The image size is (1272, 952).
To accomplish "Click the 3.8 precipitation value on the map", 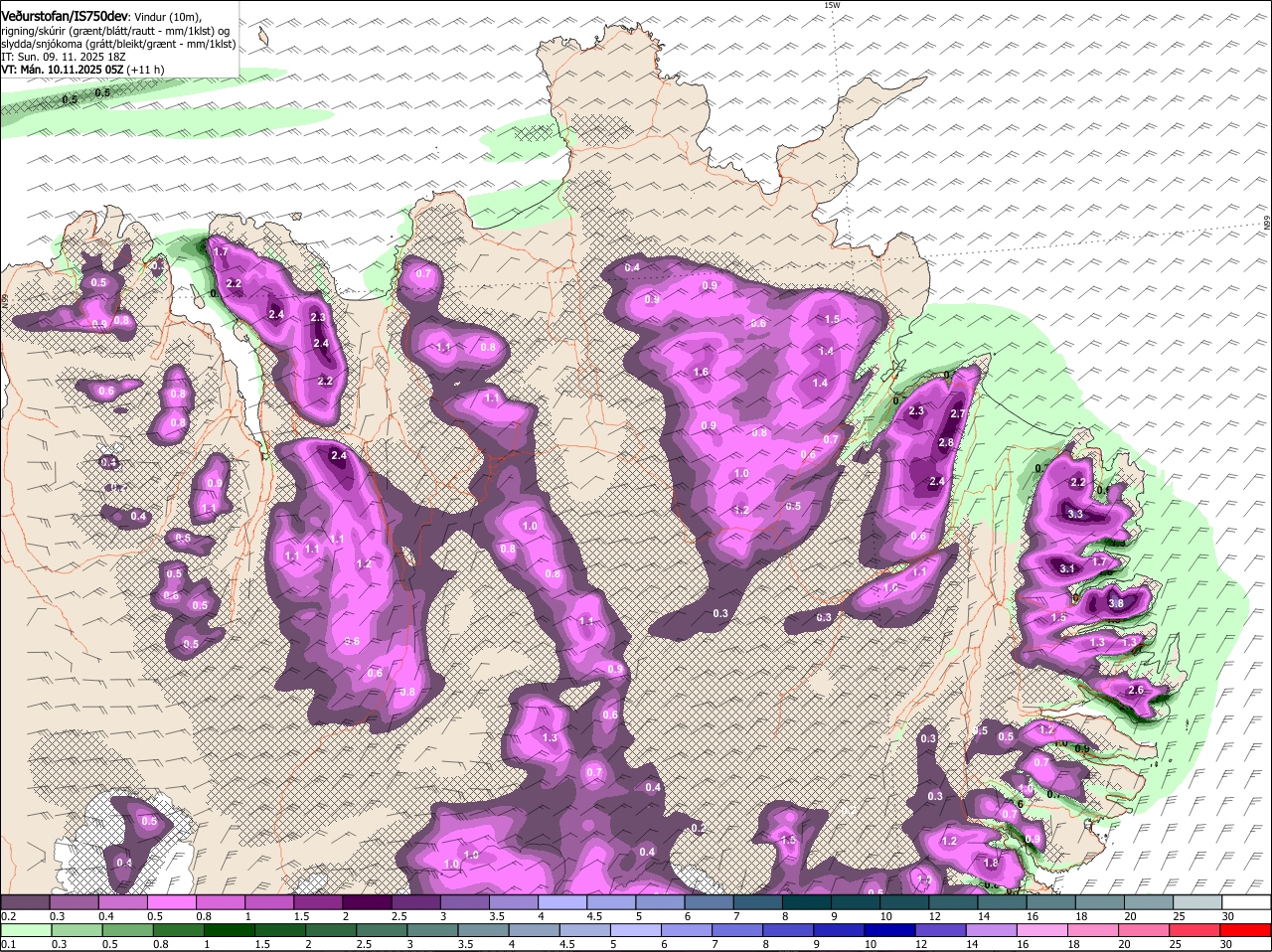I will pyautogui.click(x=1115, y=603).
